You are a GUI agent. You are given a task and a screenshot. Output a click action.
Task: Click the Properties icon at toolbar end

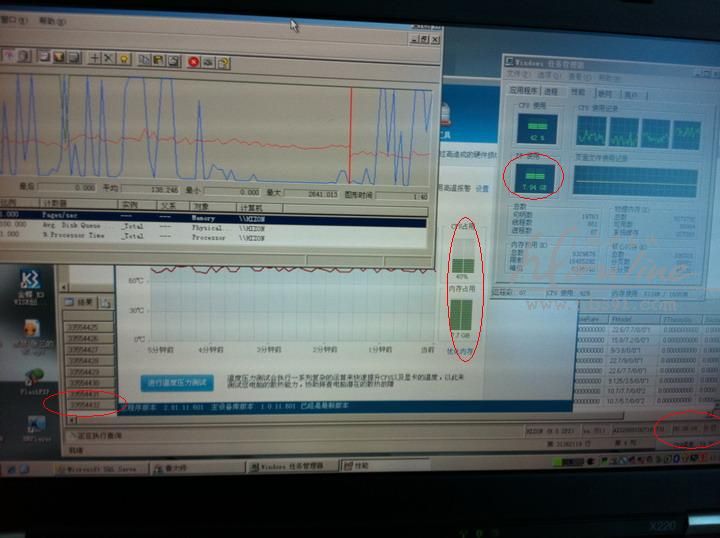224,63
